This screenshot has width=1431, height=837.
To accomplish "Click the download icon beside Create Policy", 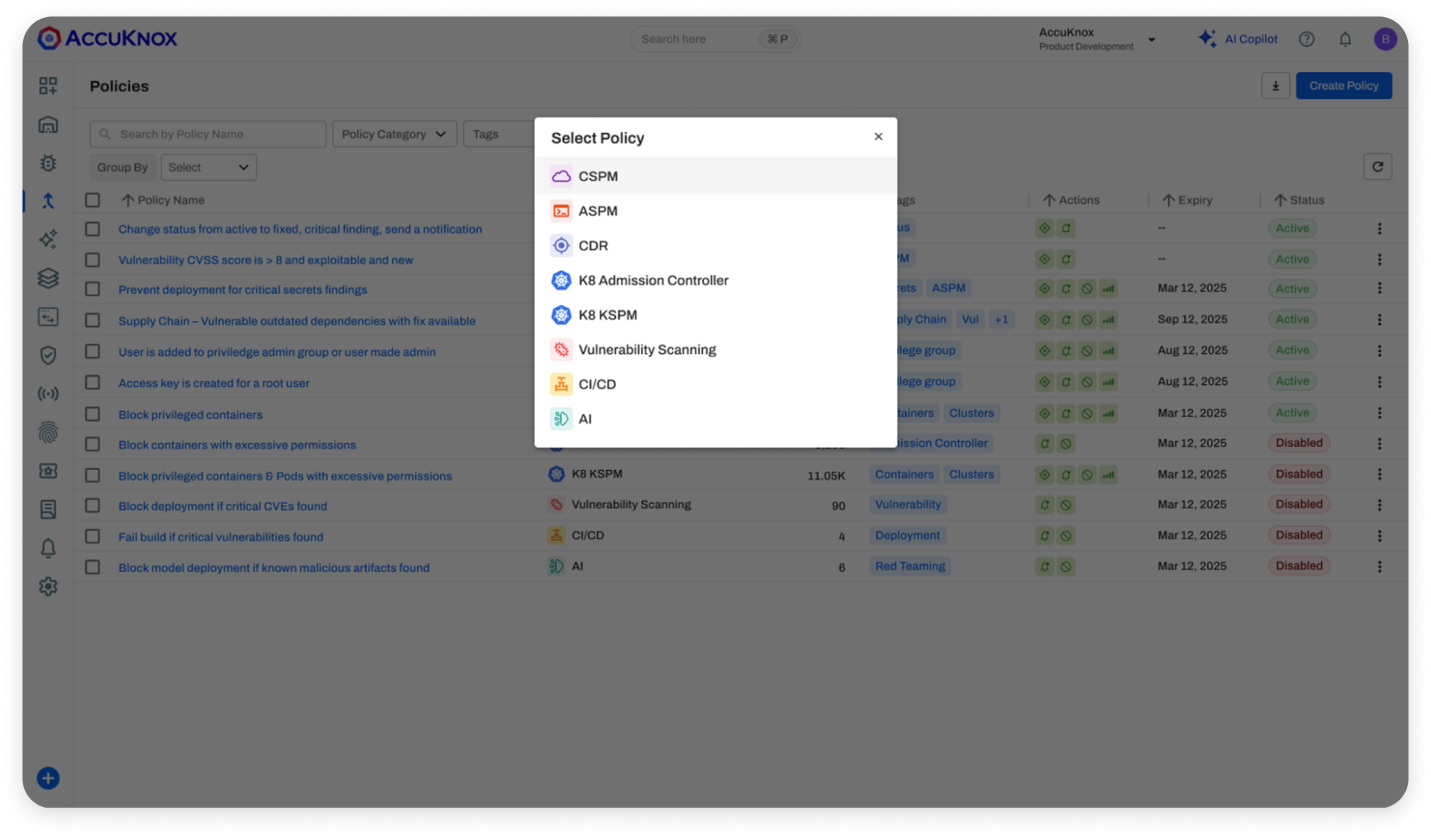I will 1275,86.
